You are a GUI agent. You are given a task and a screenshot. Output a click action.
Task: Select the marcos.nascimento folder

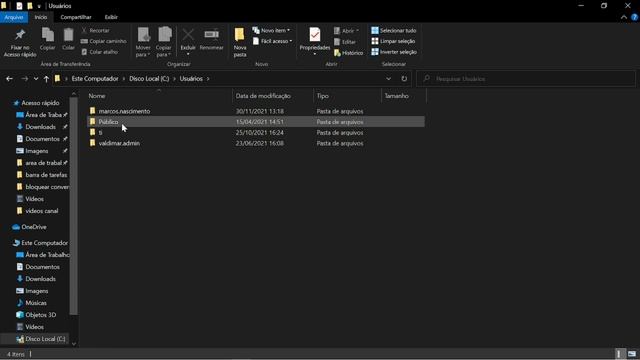click(x=256, y=111)
